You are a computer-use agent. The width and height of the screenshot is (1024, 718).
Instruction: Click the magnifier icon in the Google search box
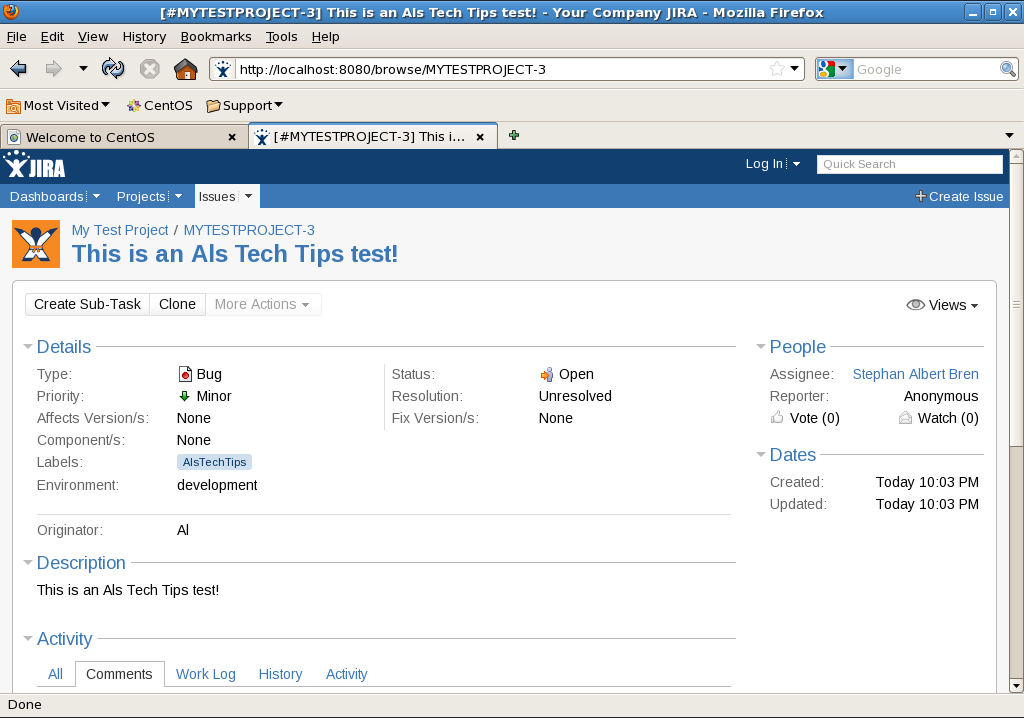point(1008,69)
